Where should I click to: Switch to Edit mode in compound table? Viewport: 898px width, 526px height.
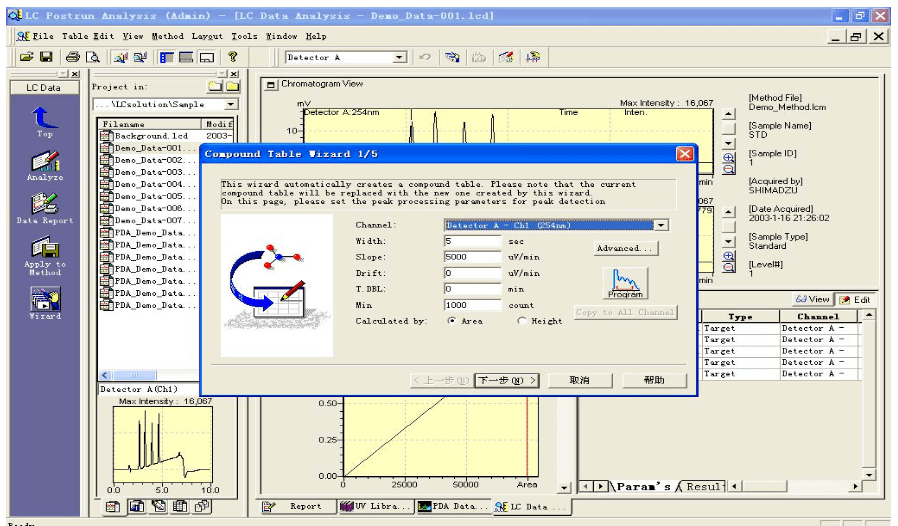855,299
